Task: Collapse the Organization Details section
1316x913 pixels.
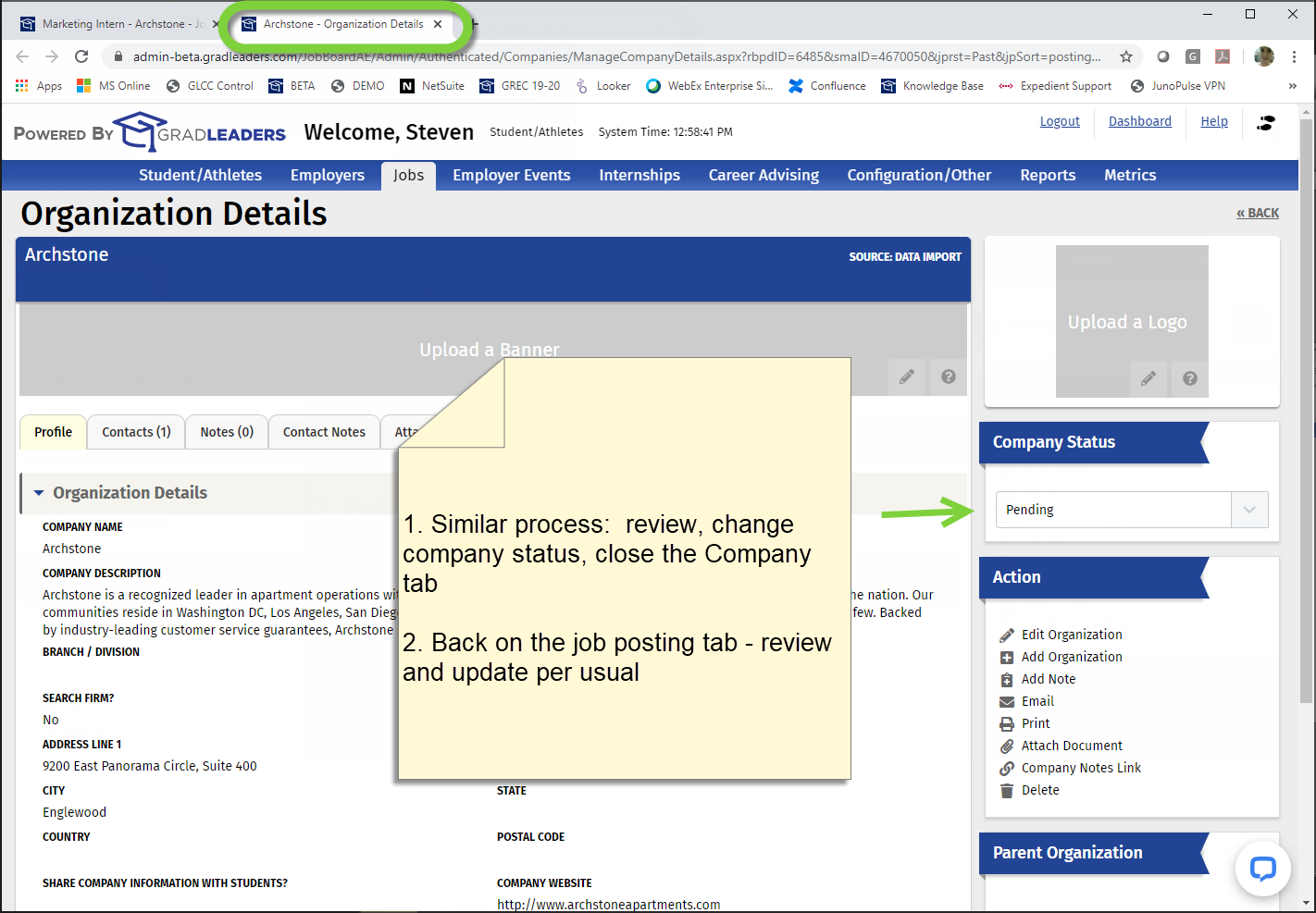Action: [39, 493]
